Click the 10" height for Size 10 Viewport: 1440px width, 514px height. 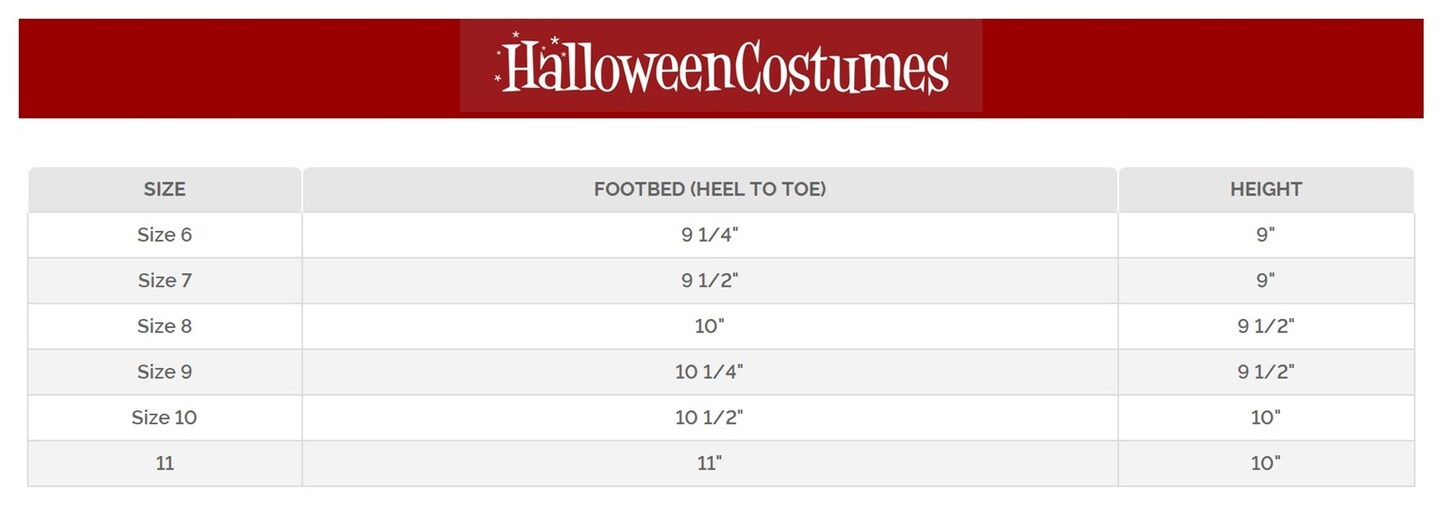[1266, 417]
